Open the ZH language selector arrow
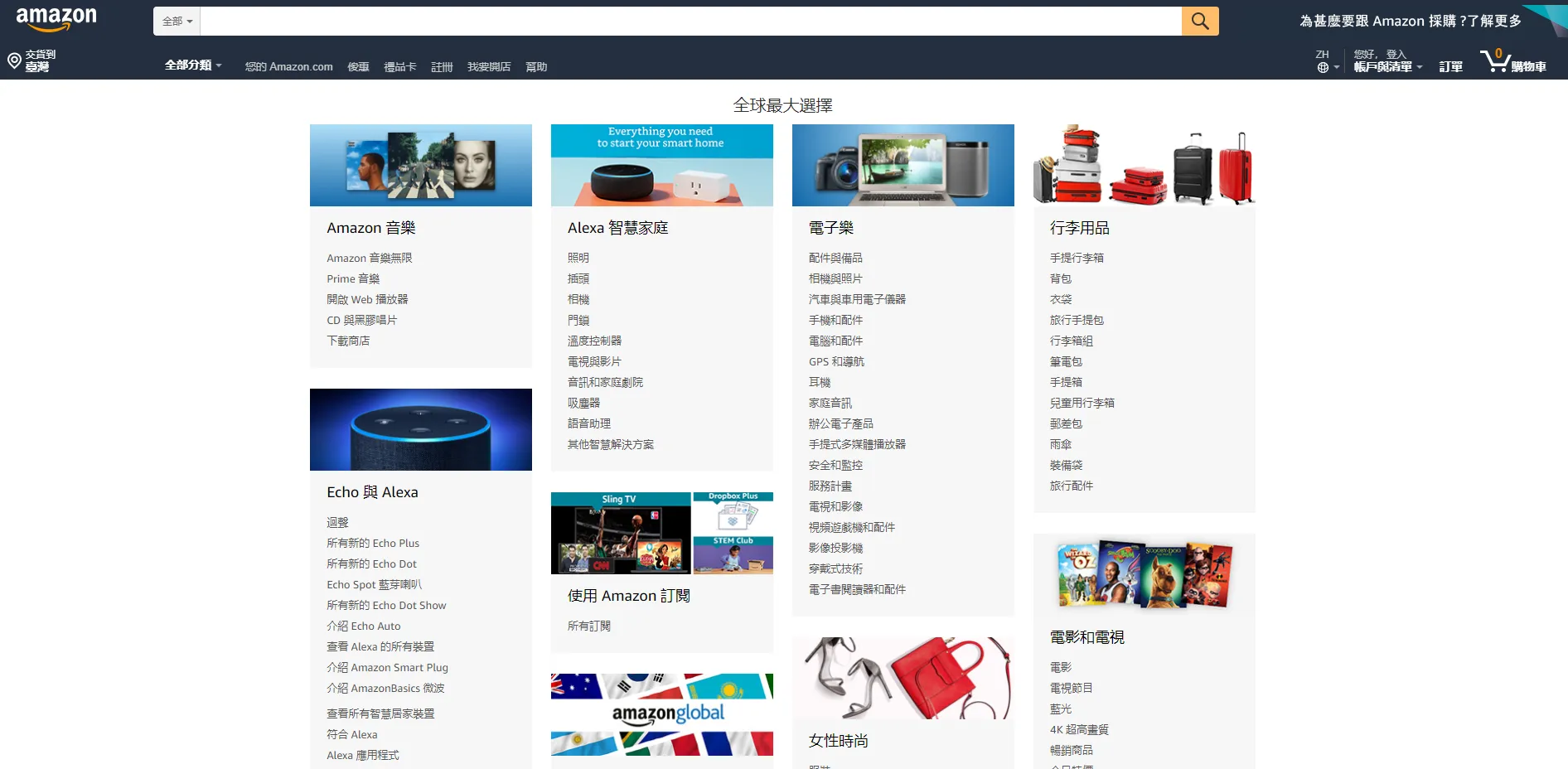 (x=1337, y=68)
